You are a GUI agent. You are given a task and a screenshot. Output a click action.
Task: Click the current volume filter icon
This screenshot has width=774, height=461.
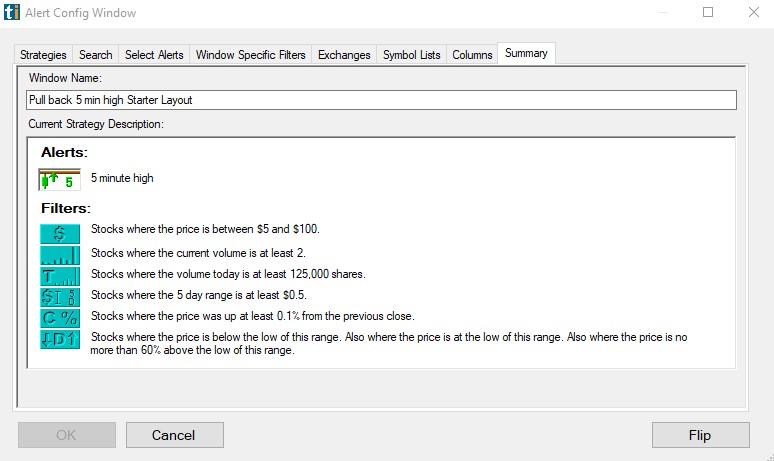59,254
